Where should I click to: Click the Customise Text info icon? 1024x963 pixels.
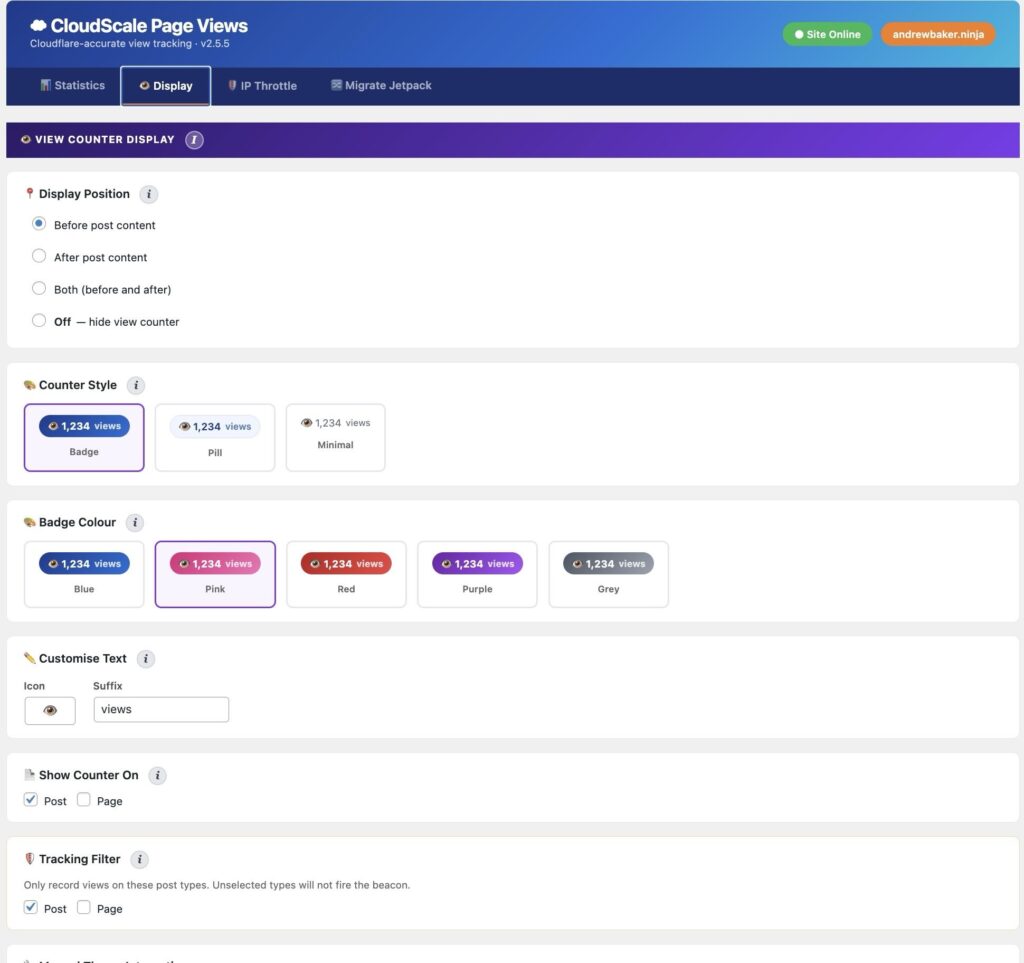[x=145, y=658]
